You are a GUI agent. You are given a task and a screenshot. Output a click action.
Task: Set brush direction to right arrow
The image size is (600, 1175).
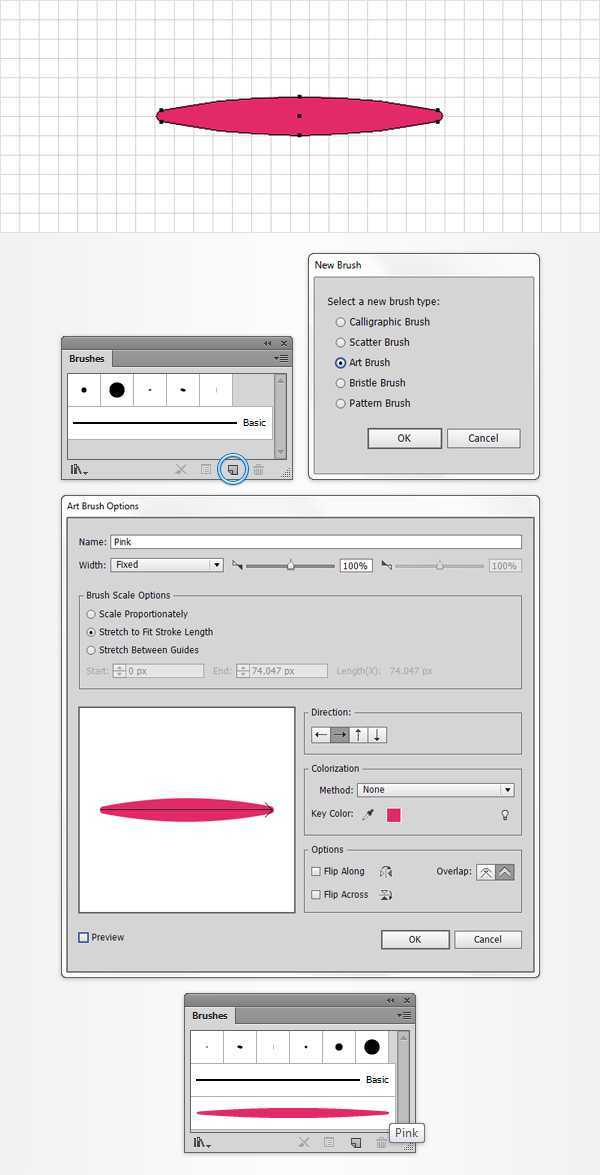[340, 735]
